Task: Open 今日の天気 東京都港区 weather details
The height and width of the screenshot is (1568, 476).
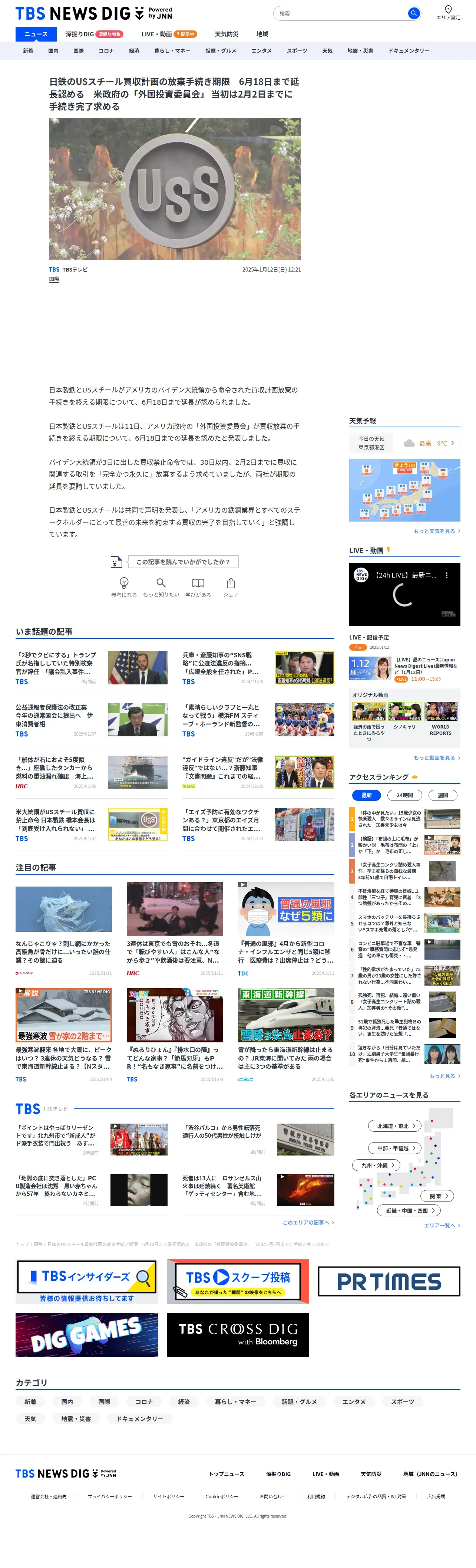Action: (x=404, y=443)
